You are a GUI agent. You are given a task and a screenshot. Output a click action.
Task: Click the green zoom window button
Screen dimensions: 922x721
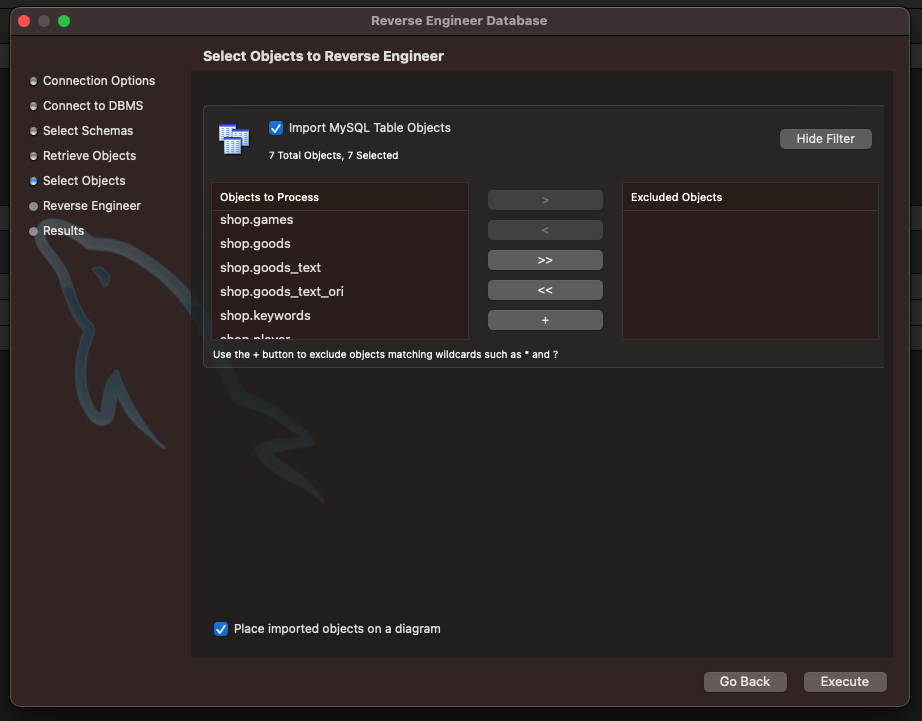pos(64,21)
